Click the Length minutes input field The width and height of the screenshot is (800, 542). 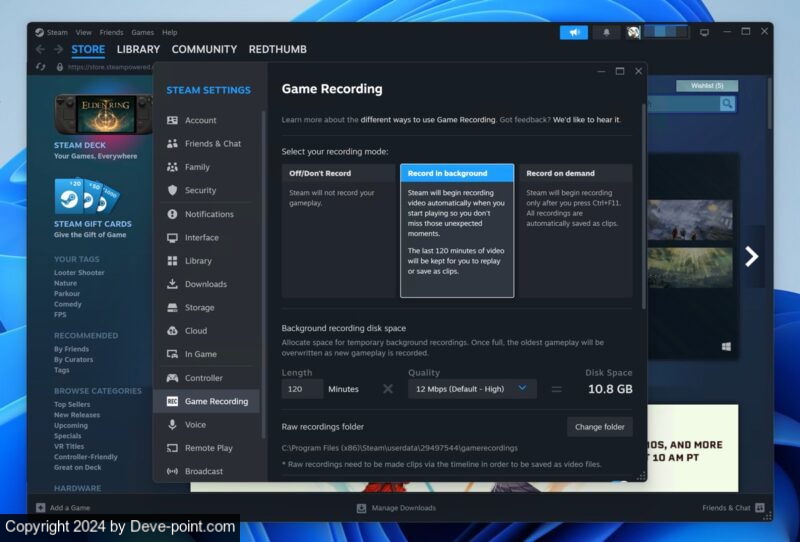click(302, 389)
